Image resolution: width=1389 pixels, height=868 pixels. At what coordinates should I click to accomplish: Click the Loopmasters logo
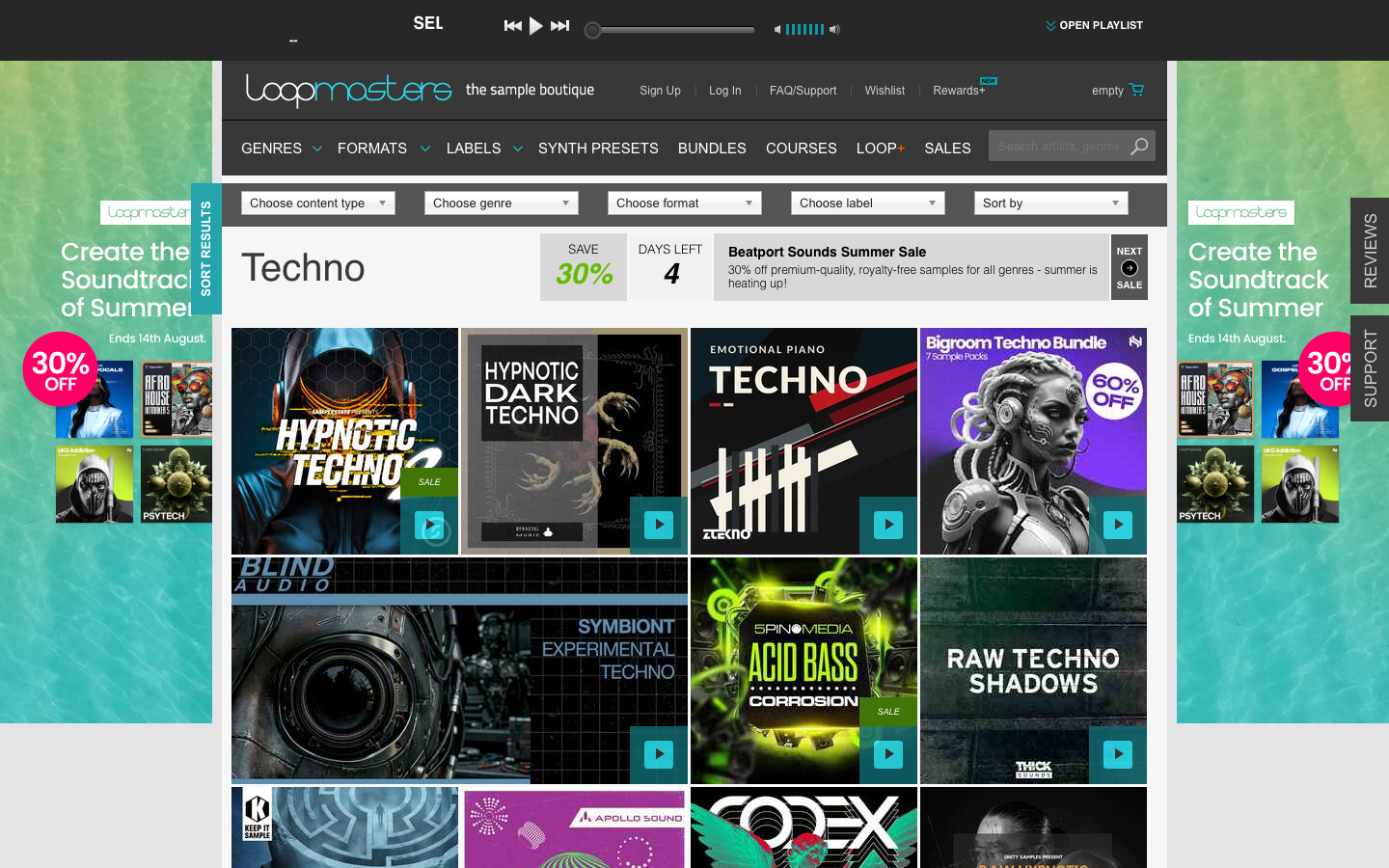[348, 90]
